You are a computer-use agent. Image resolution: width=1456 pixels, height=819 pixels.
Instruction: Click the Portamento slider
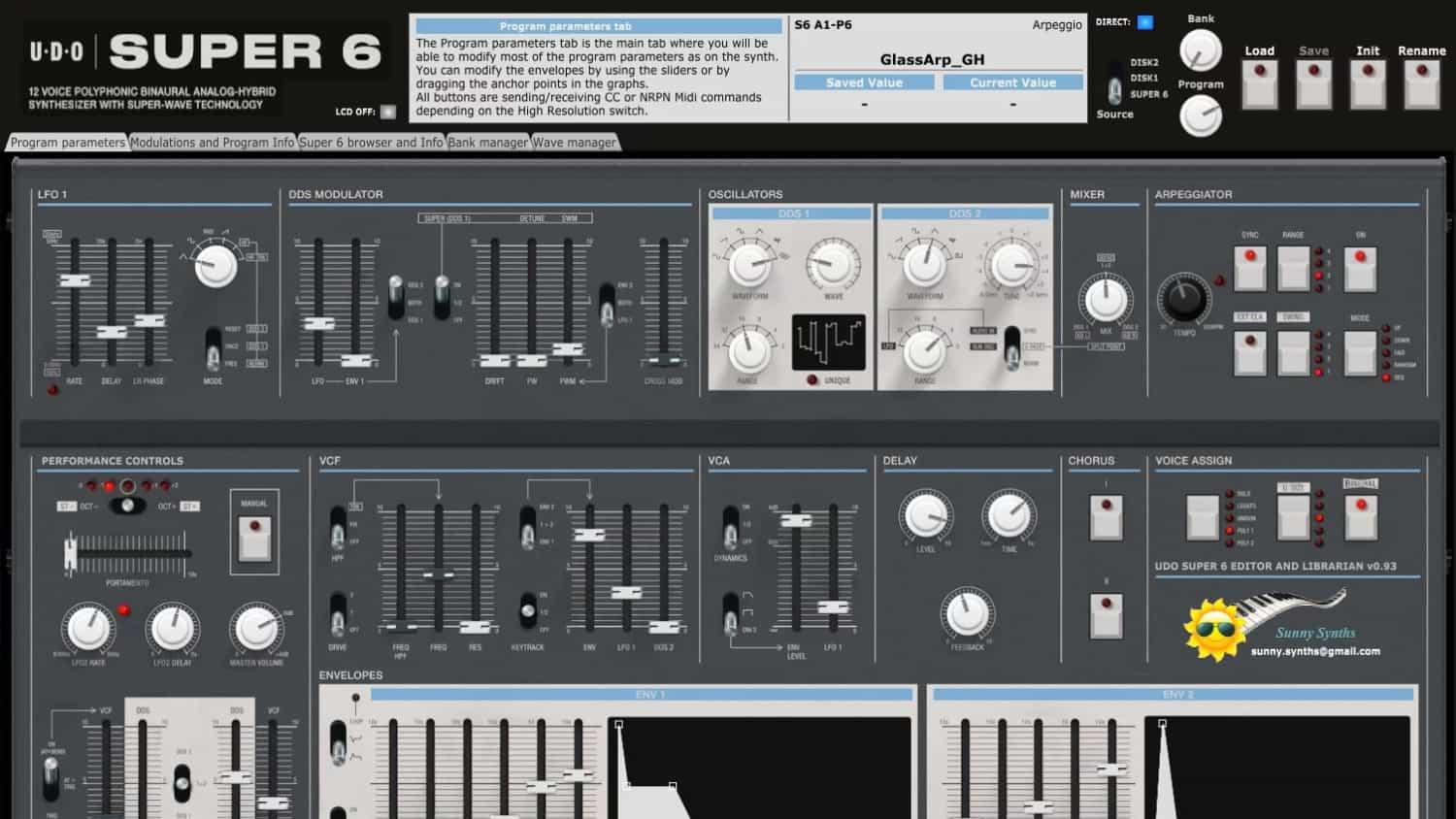click(126, 554)
